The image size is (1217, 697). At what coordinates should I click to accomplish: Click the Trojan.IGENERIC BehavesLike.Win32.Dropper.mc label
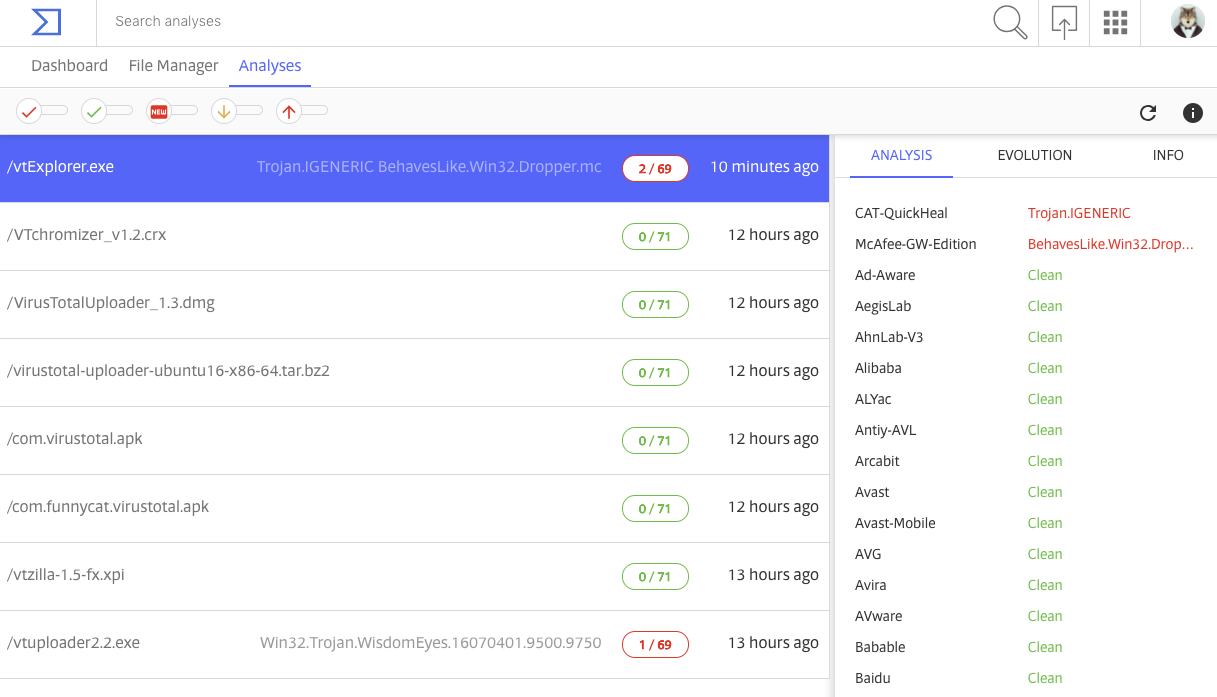[430, 167]
